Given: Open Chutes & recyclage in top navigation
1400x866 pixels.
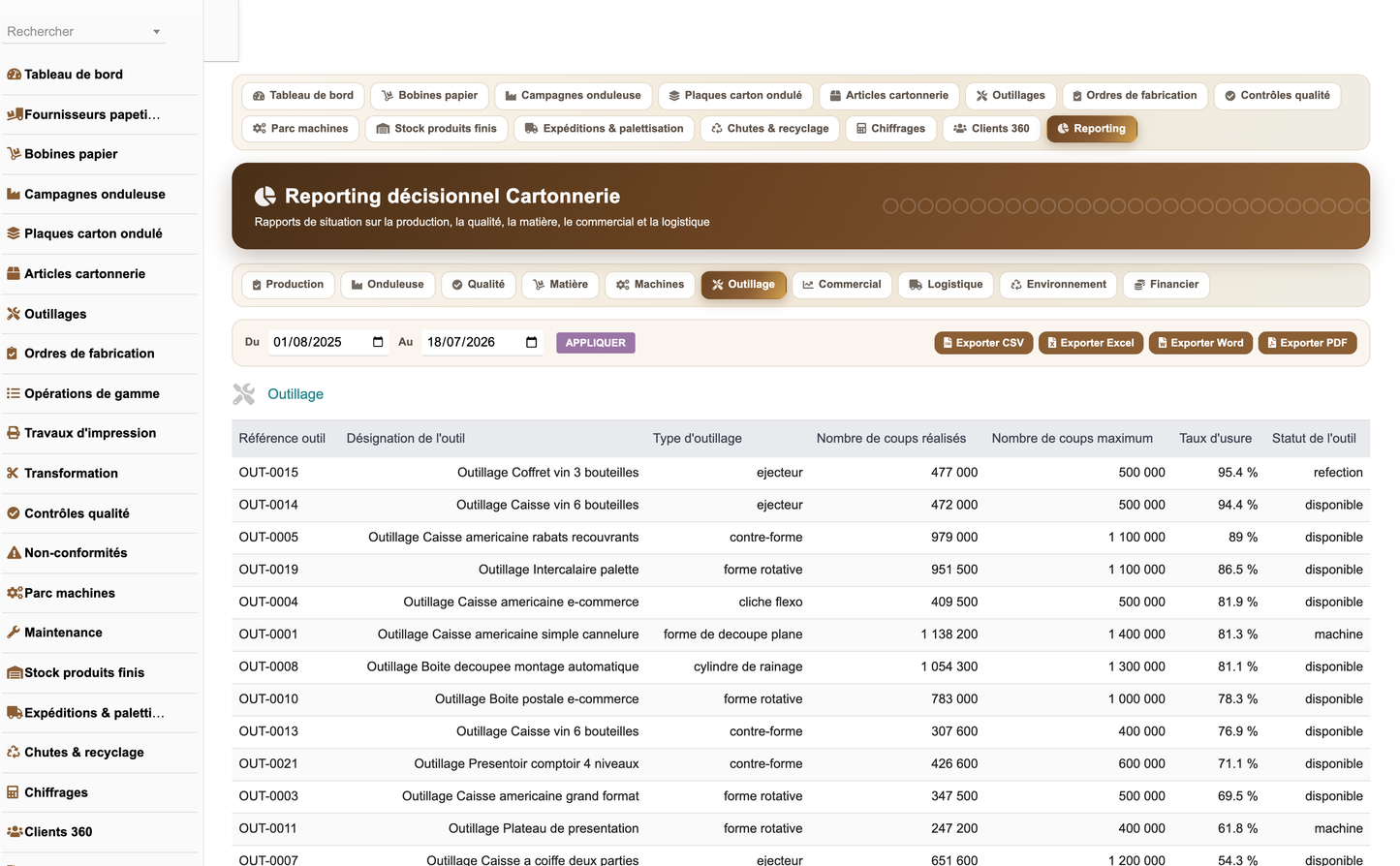Looking at the screenshot, I should point(770,129).
